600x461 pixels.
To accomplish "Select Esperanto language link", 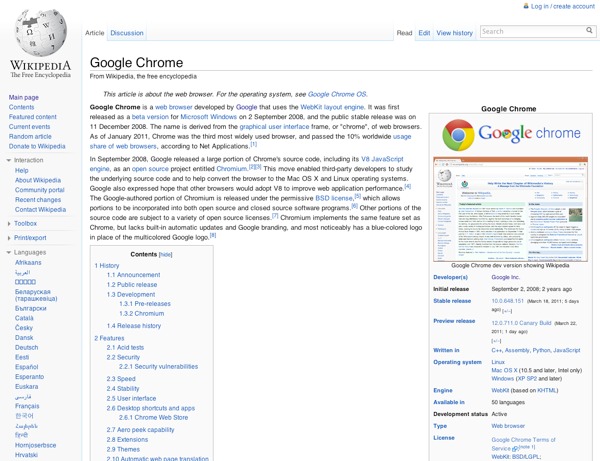I will click(x=29, y=377).
